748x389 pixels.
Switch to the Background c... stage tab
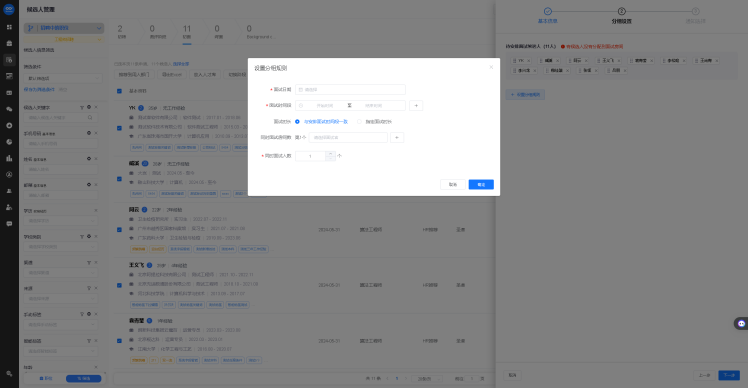coord(260,32)
